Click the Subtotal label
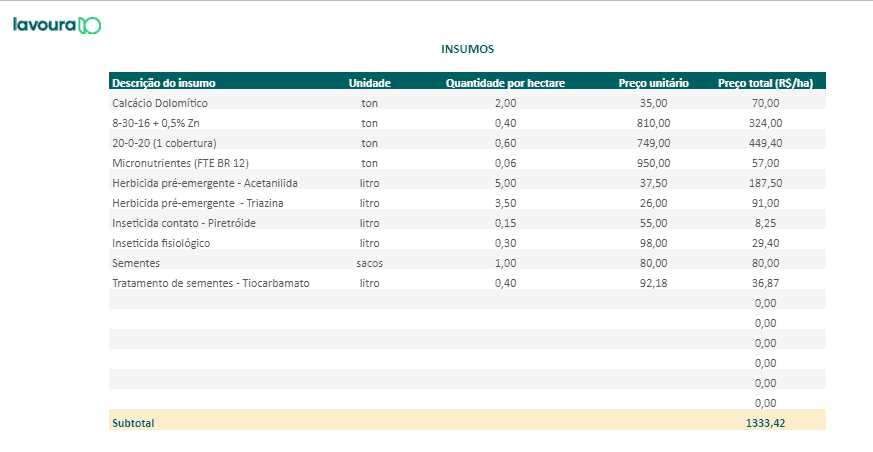Image resolution: width=873 pixels, height=452 pixels. coord(133,423)
